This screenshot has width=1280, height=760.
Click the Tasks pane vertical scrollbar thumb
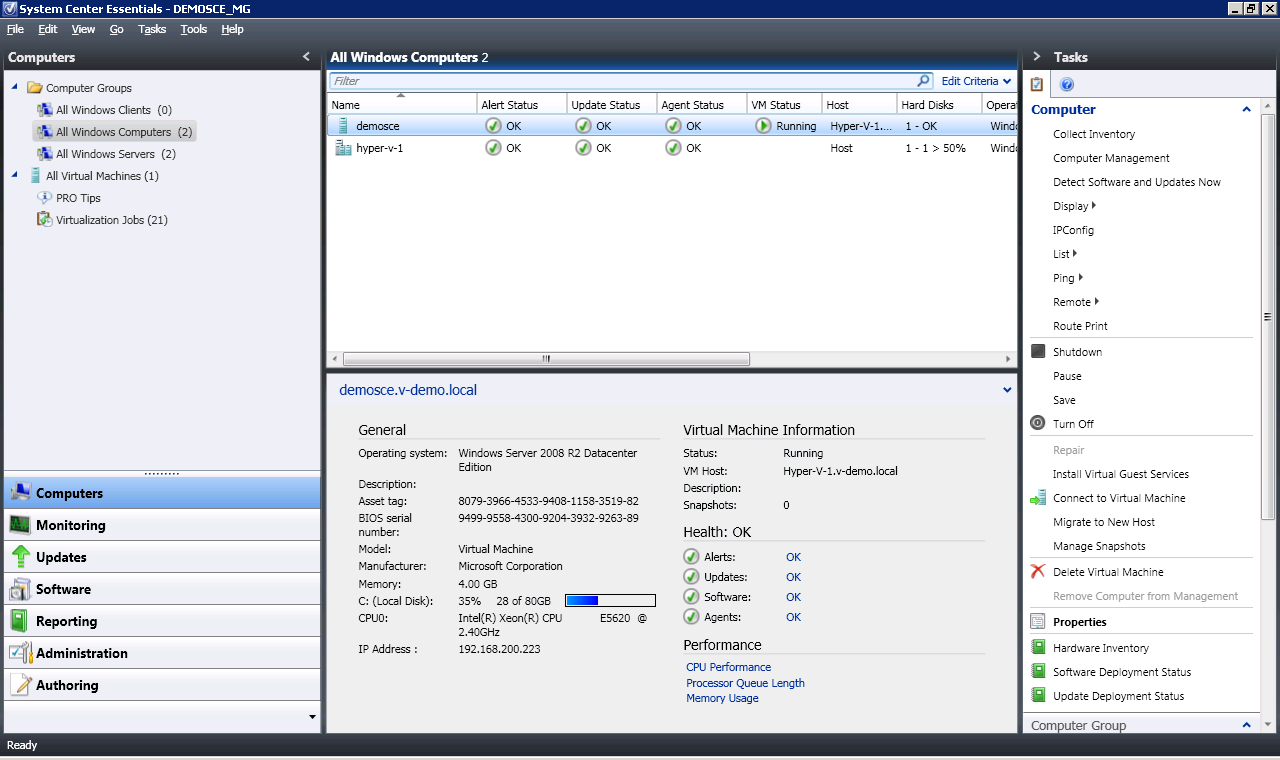1269,316
